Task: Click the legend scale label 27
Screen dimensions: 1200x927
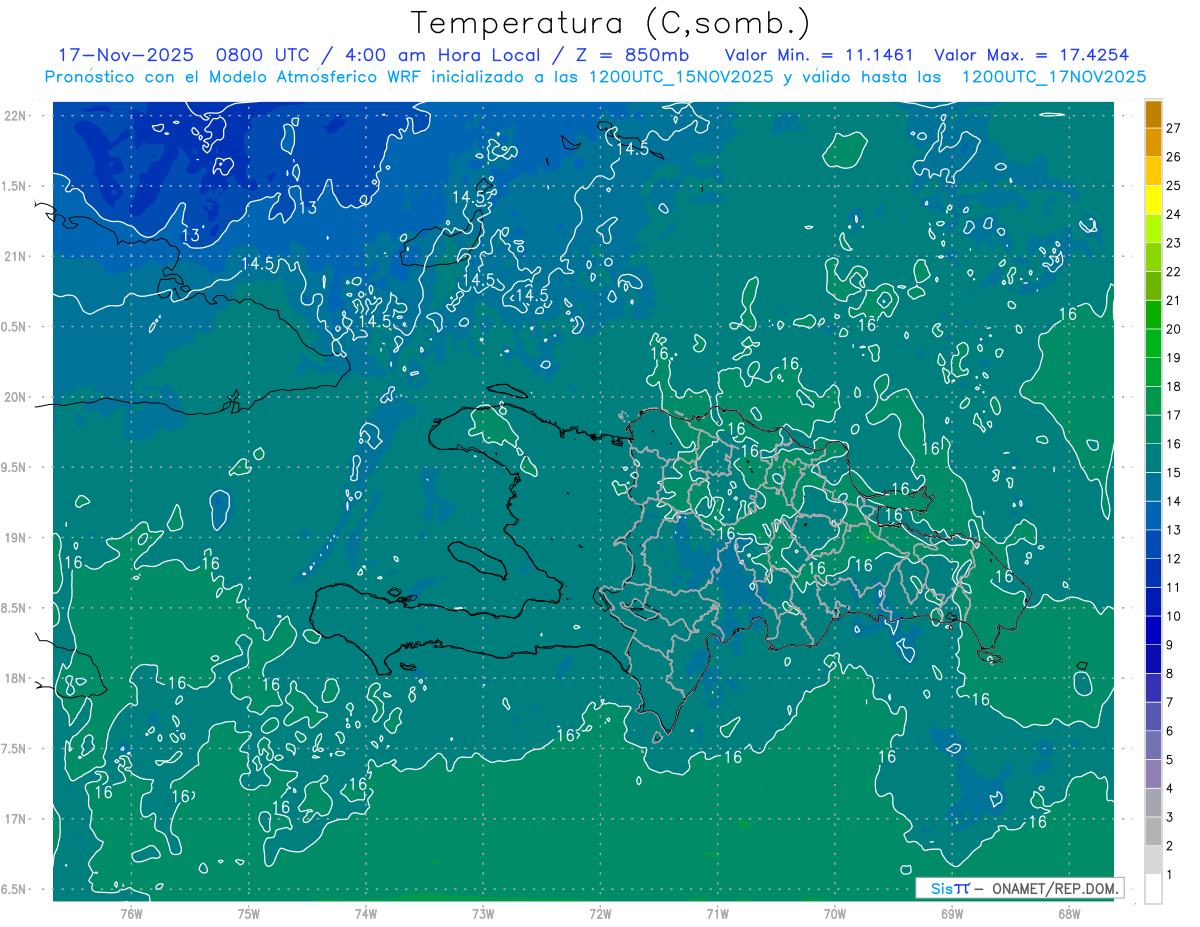Action: [x=1174, y=128]
